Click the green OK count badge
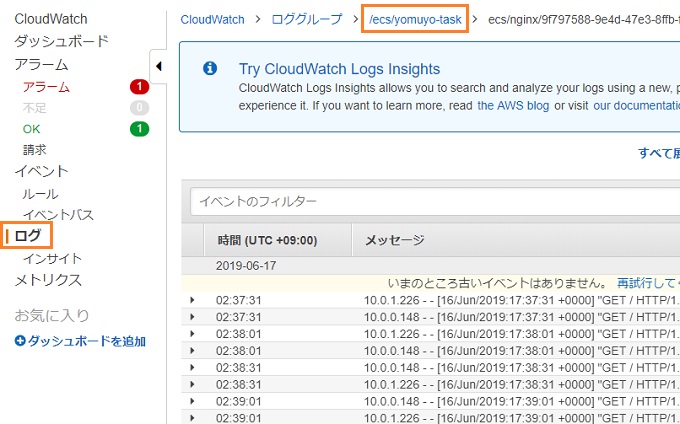The image size is (680, 424). [x=139, y=128]
